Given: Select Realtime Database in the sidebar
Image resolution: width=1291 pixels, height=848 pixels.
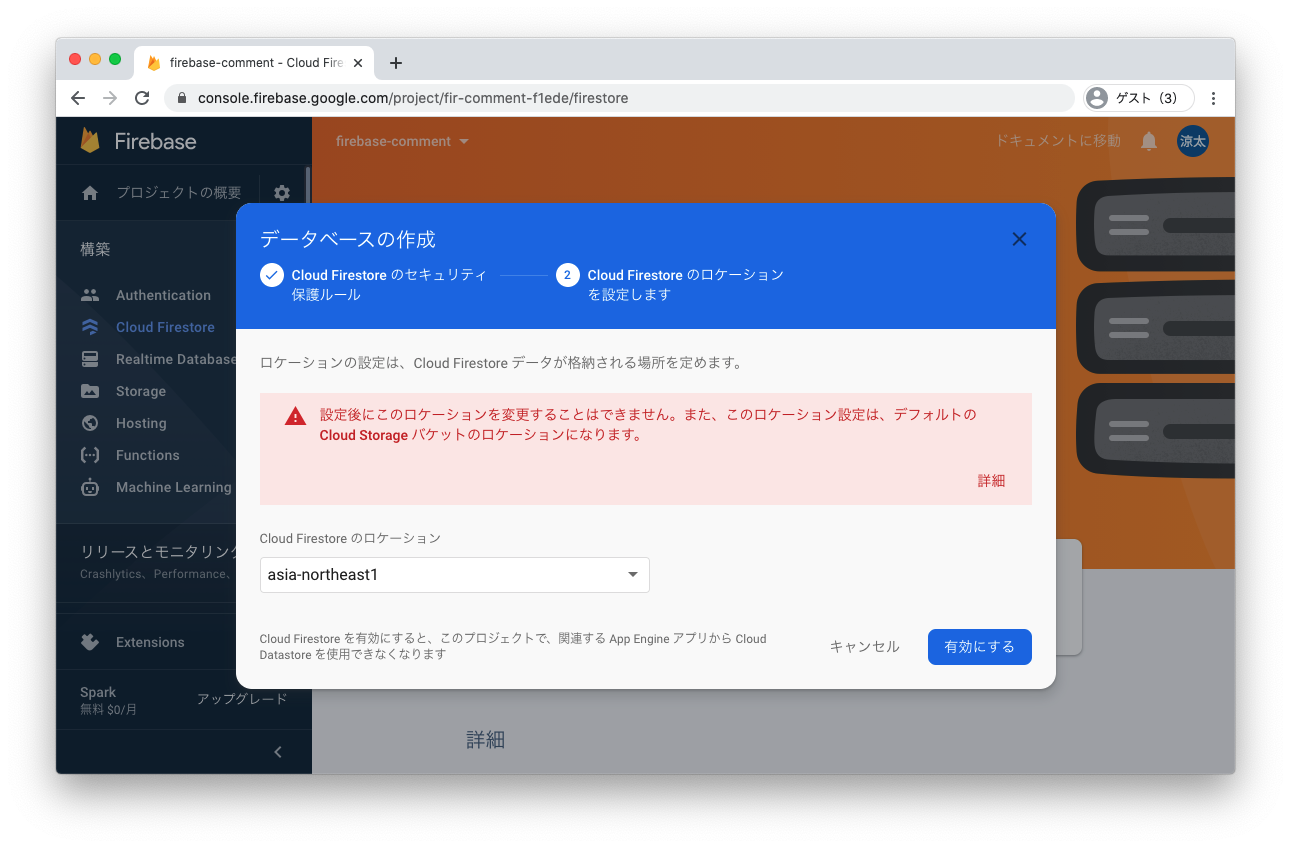Looking at the screenshot, I should 176,359.
